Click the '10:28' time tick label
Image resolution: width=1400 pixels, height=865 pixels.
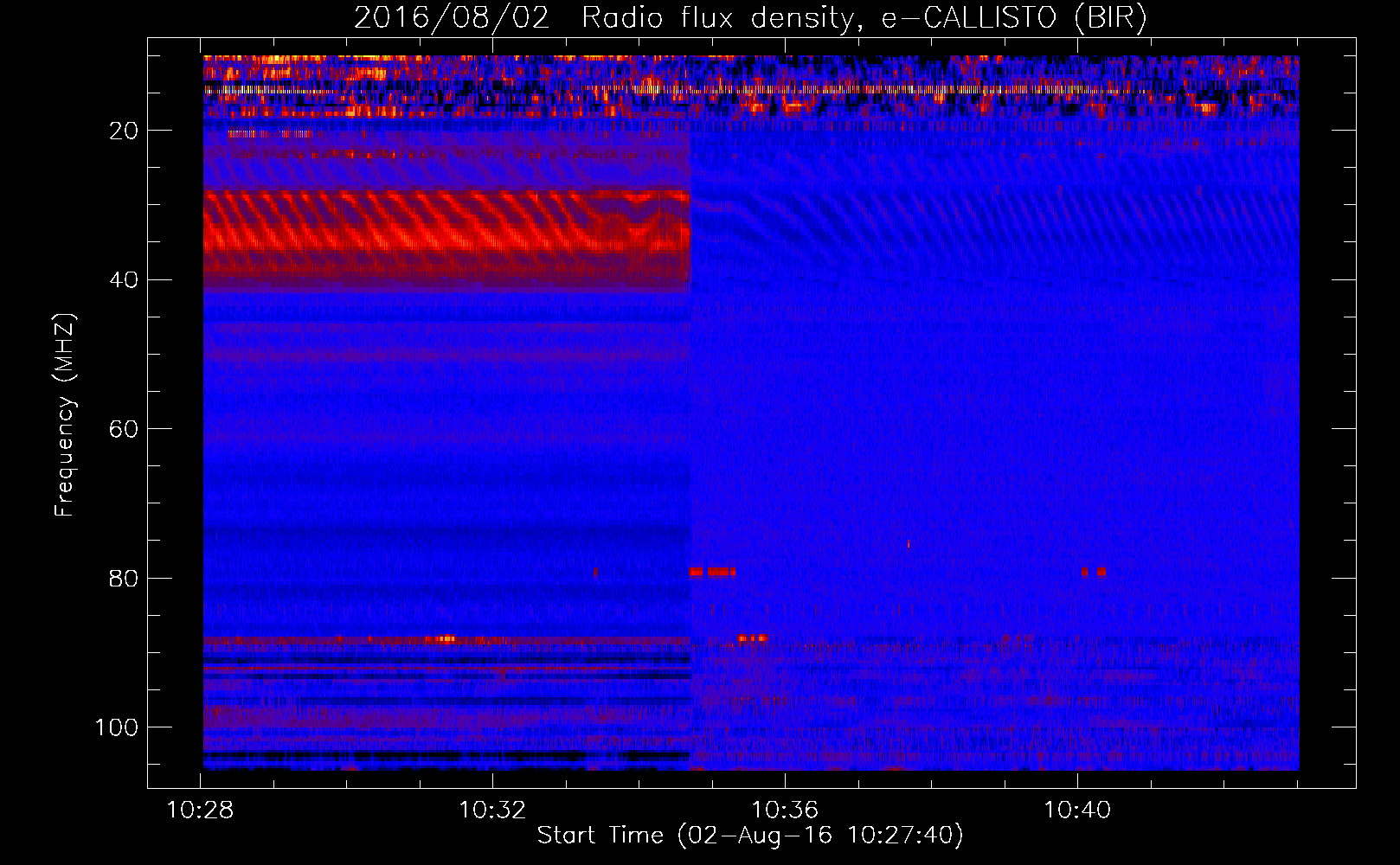click(x=200, y=811)
